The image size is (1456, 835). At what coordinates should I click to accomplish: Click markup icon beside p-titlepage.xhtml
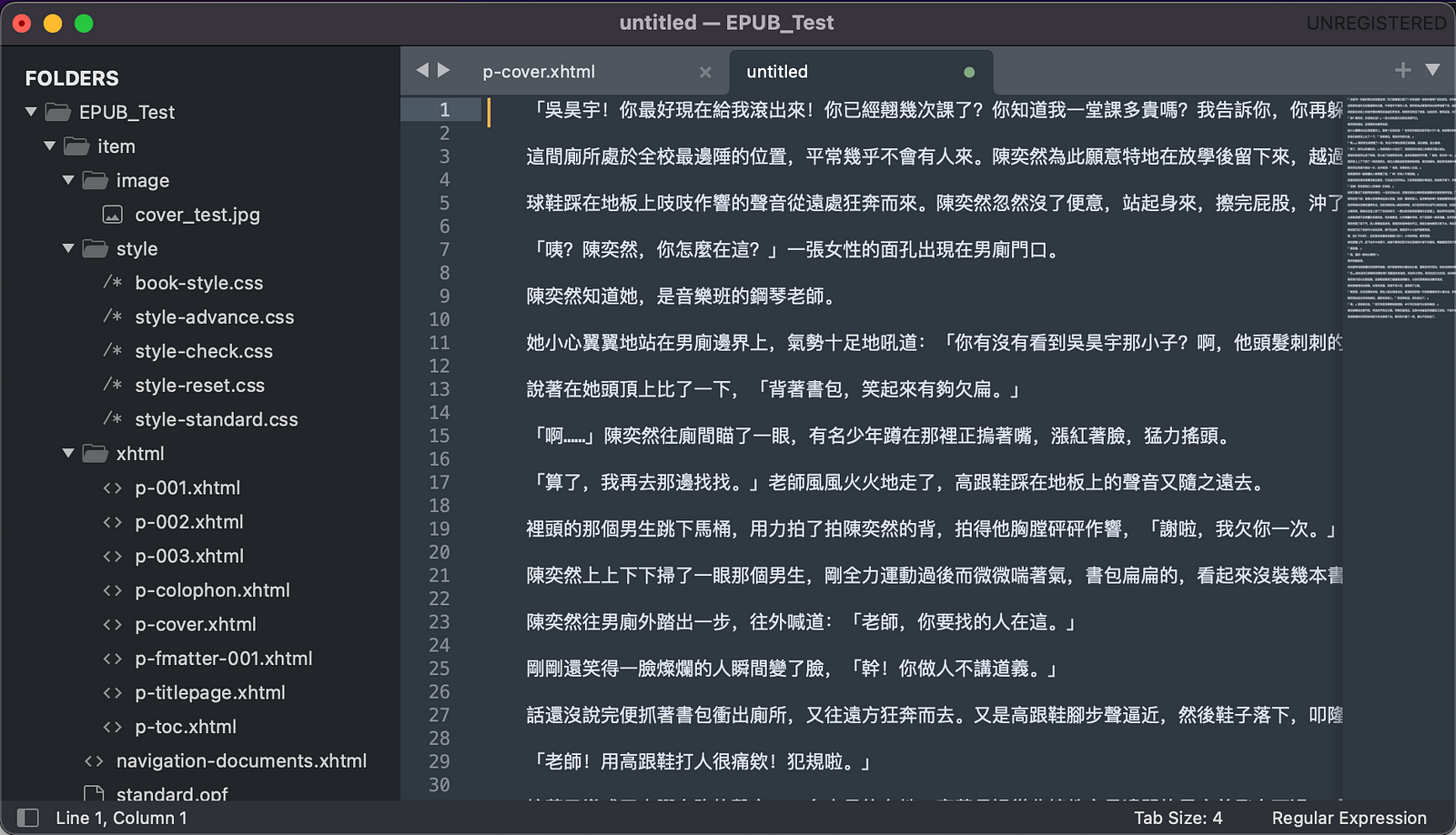(x=113, y=692)
